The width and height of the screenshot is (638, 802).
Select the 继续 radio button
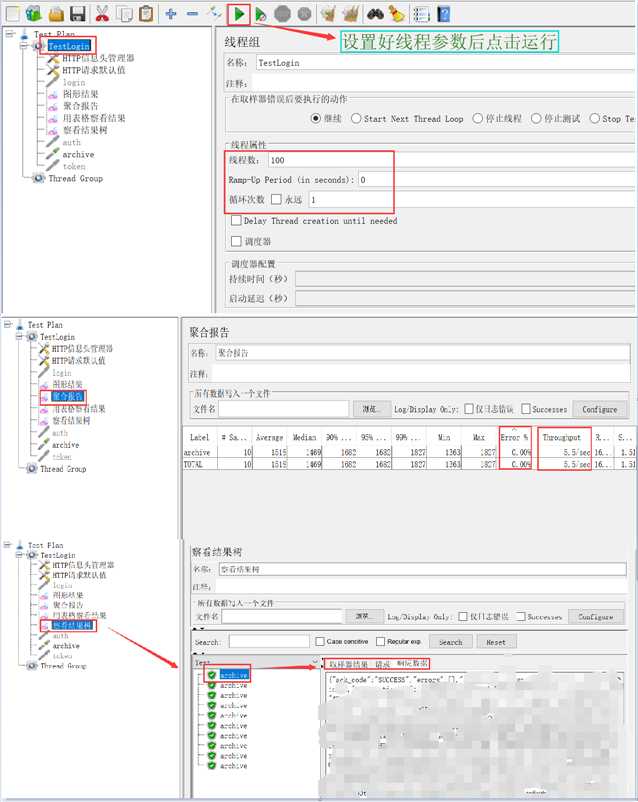316,119
